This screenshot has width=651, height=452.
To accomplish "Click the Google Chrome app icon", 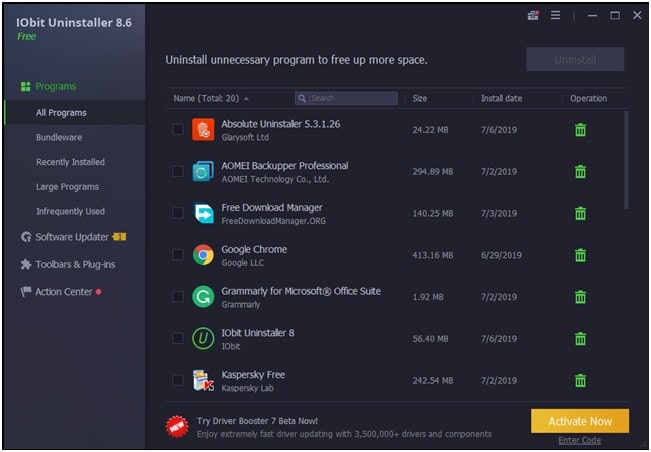I will [x=203, y=255].
